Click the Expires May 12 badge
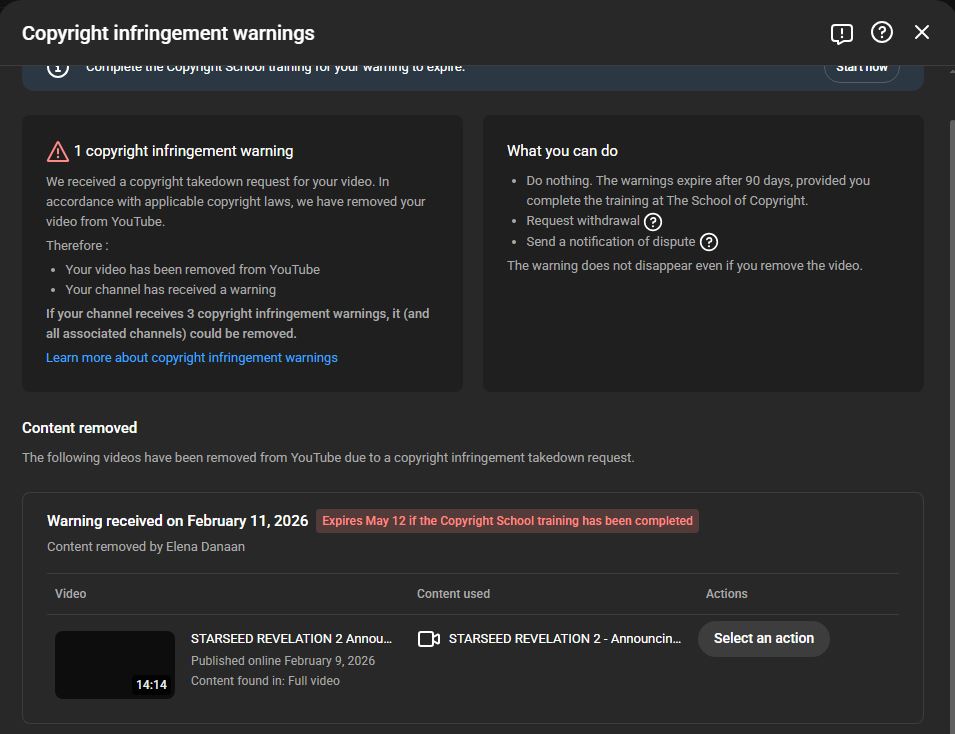 [507, 521]
